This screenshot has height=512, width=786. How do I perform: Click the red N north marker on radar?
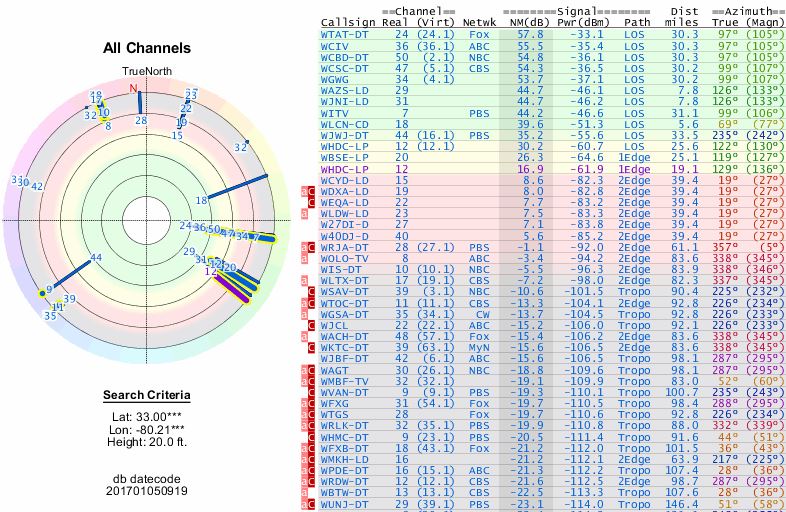pyautogui.click(x=133, y=88)
